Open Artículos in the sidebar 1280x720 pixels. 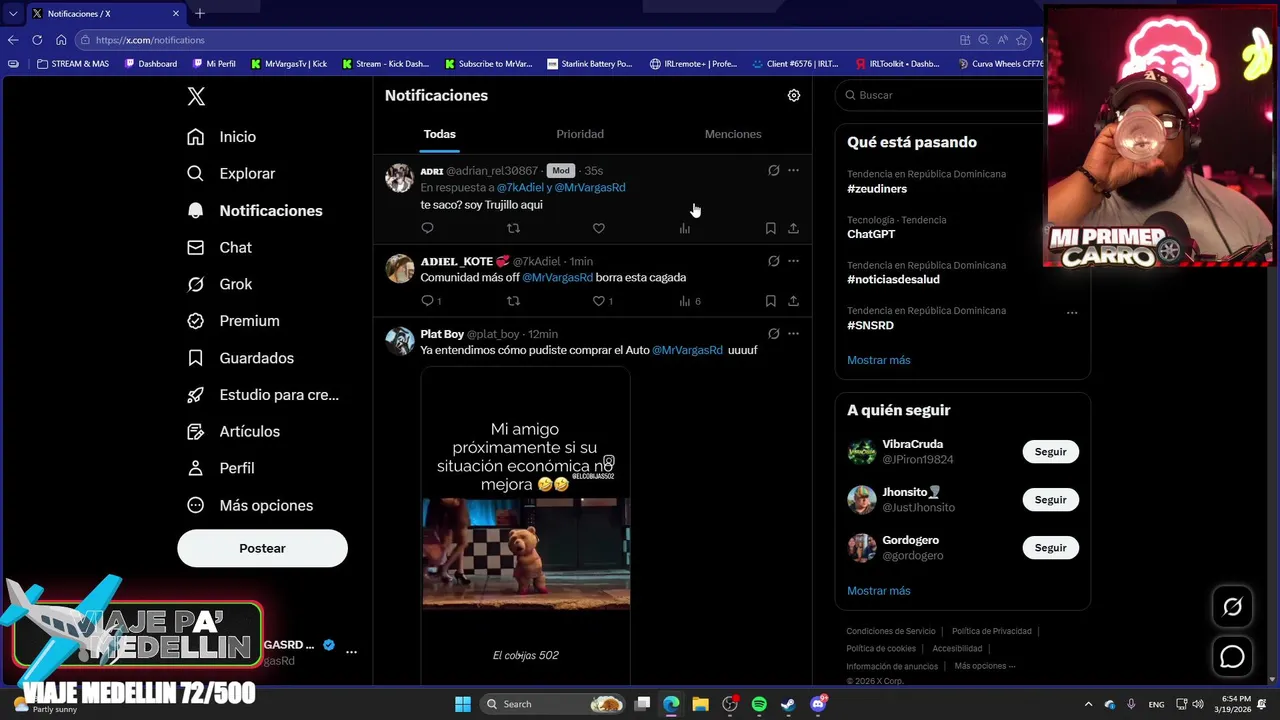(x=233, y=431)
